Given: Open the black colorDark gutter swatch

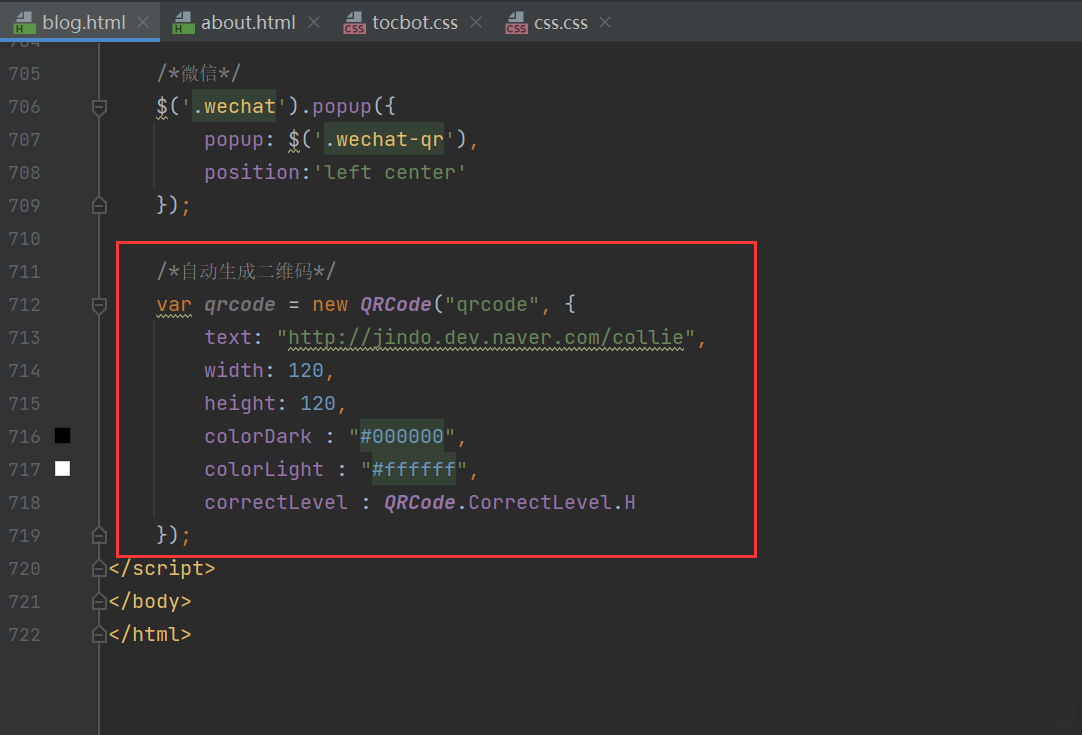Looking at the screenshot, I should coord(62,436).
